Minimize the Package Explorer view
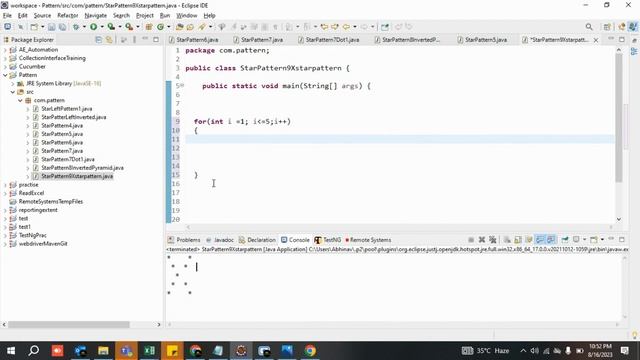The height and width of the screenshot is (360, 640). pos(145,39)
